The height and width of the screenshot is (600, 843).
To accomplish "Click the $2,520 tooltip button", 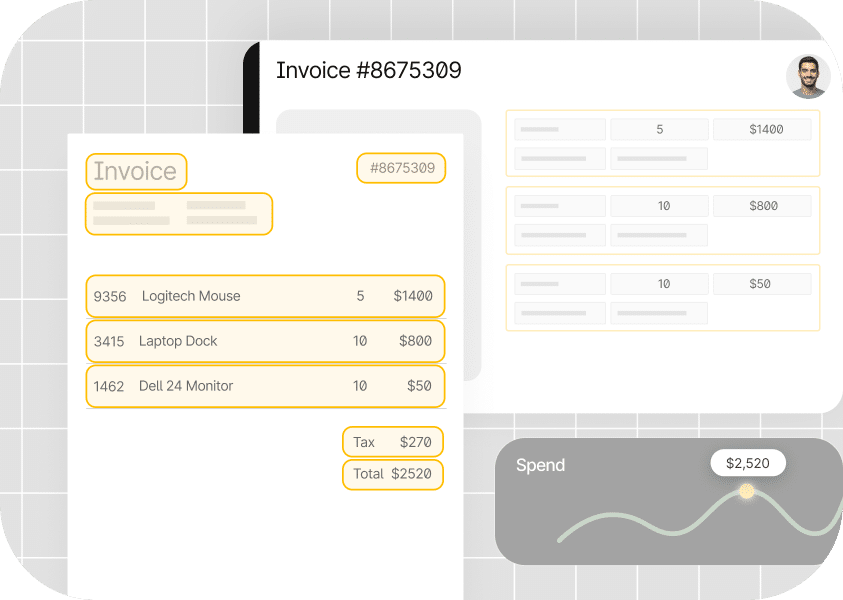I will tap(747, 463).
